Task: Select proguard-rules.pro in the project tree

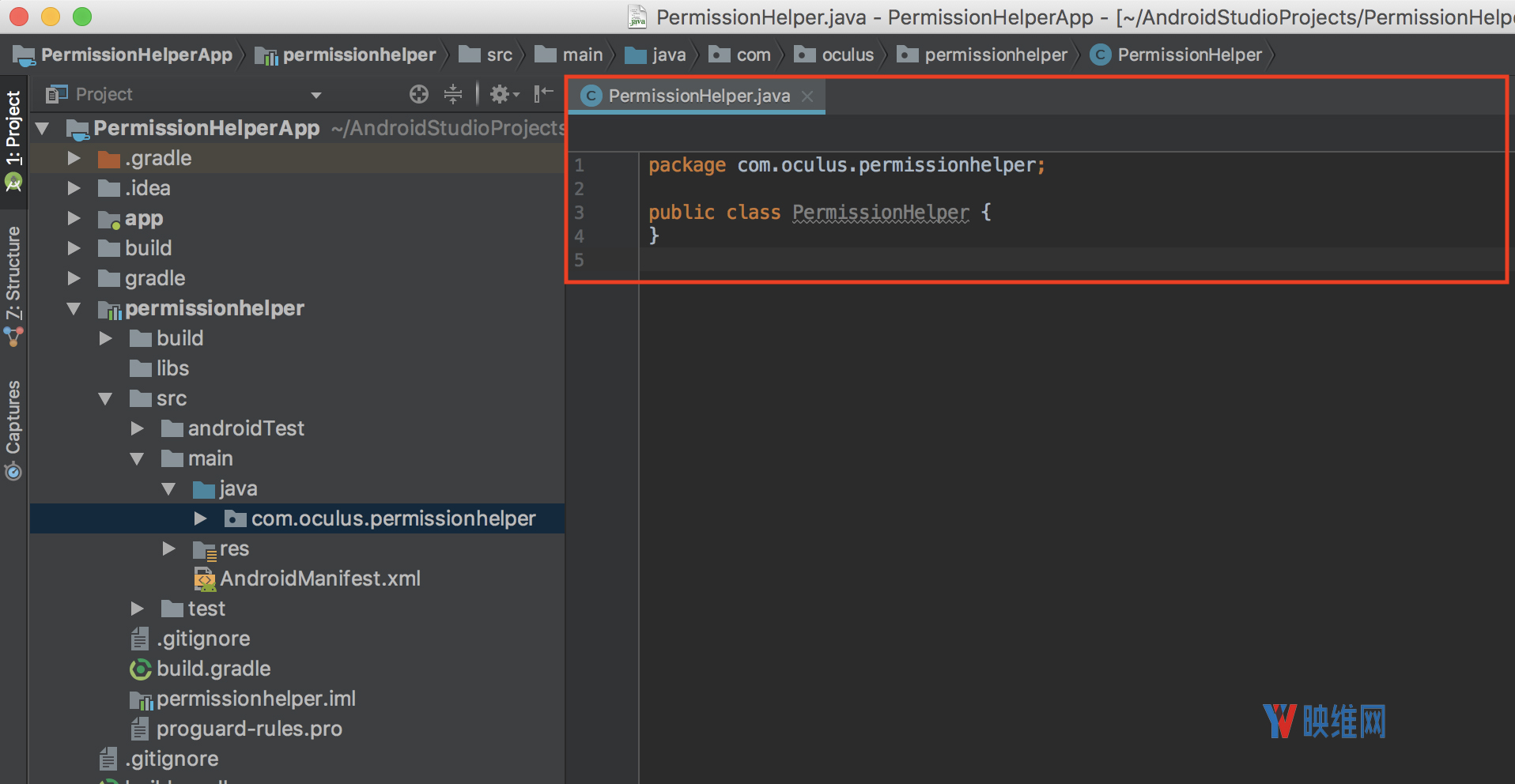Action: [248, 729]
